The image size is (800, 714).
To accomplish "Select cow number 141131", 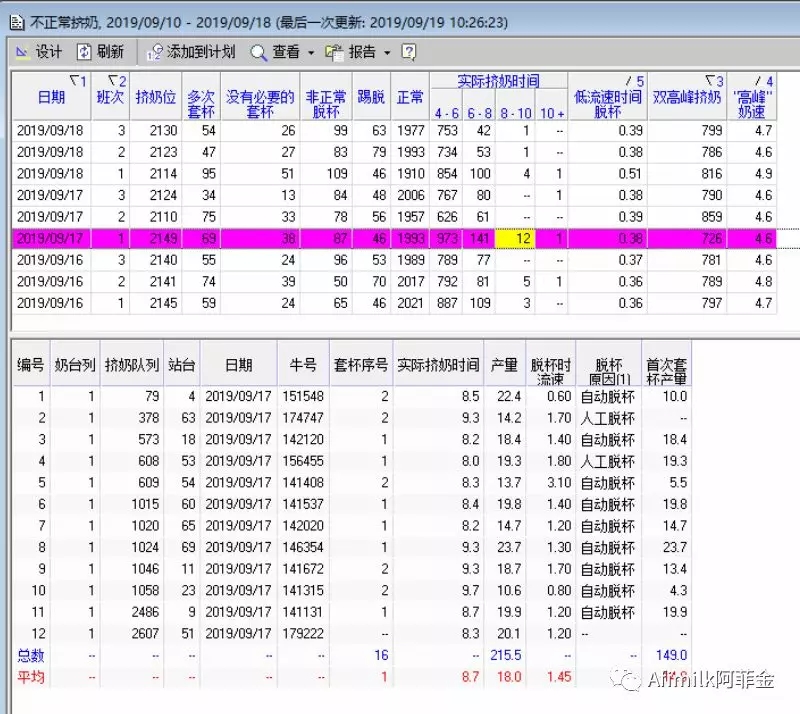I will [x=303, y=611].
